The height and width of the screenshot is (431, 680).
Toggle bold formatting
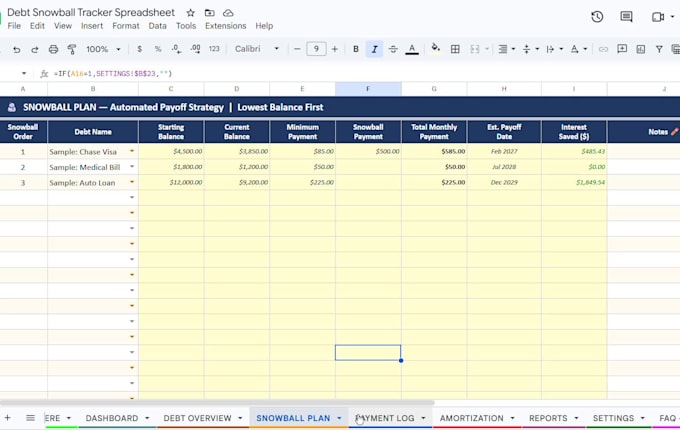pos(356,49)
